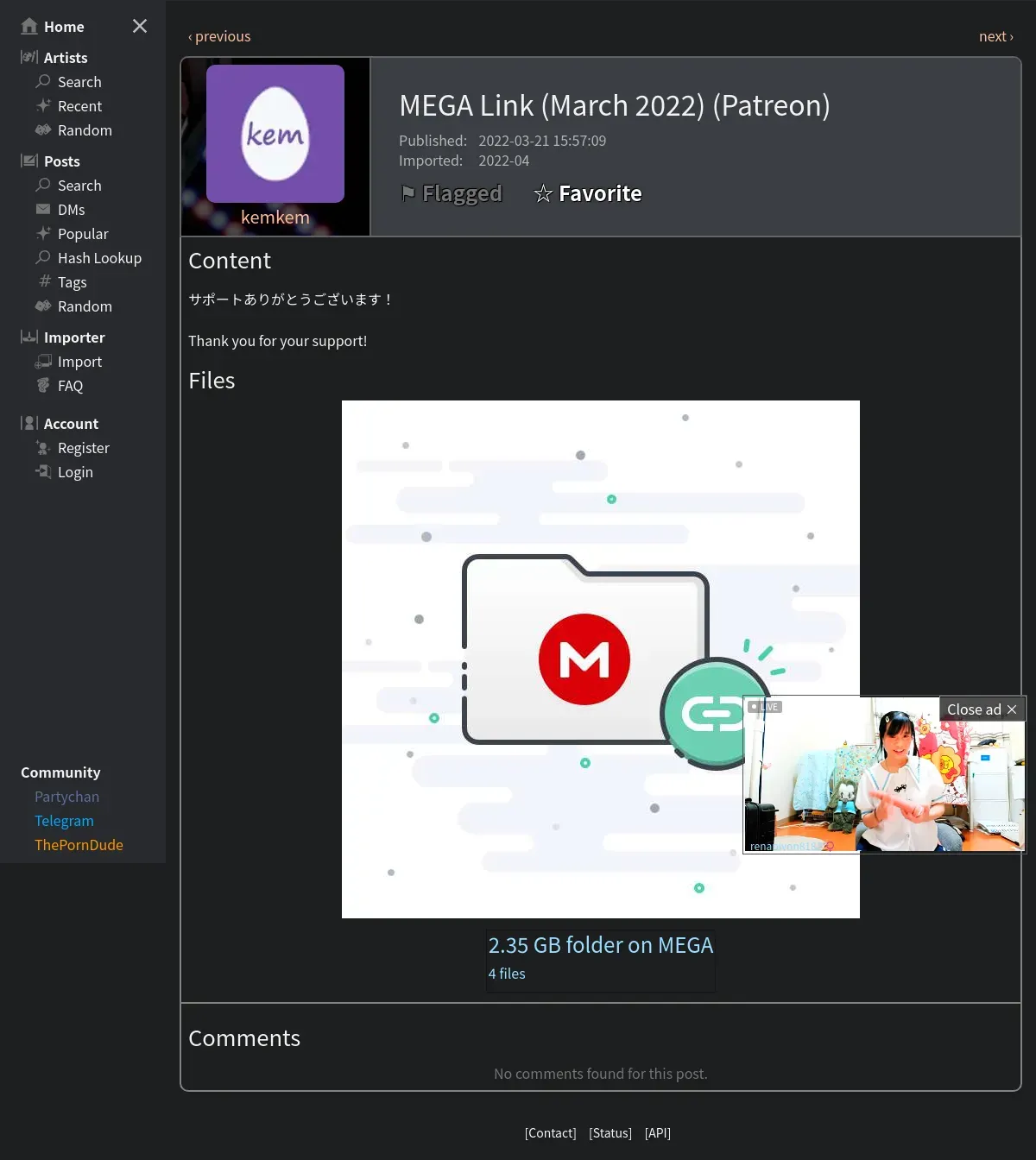Click the Posts section icon
Screen dimensions: 1036x1160
29,161
